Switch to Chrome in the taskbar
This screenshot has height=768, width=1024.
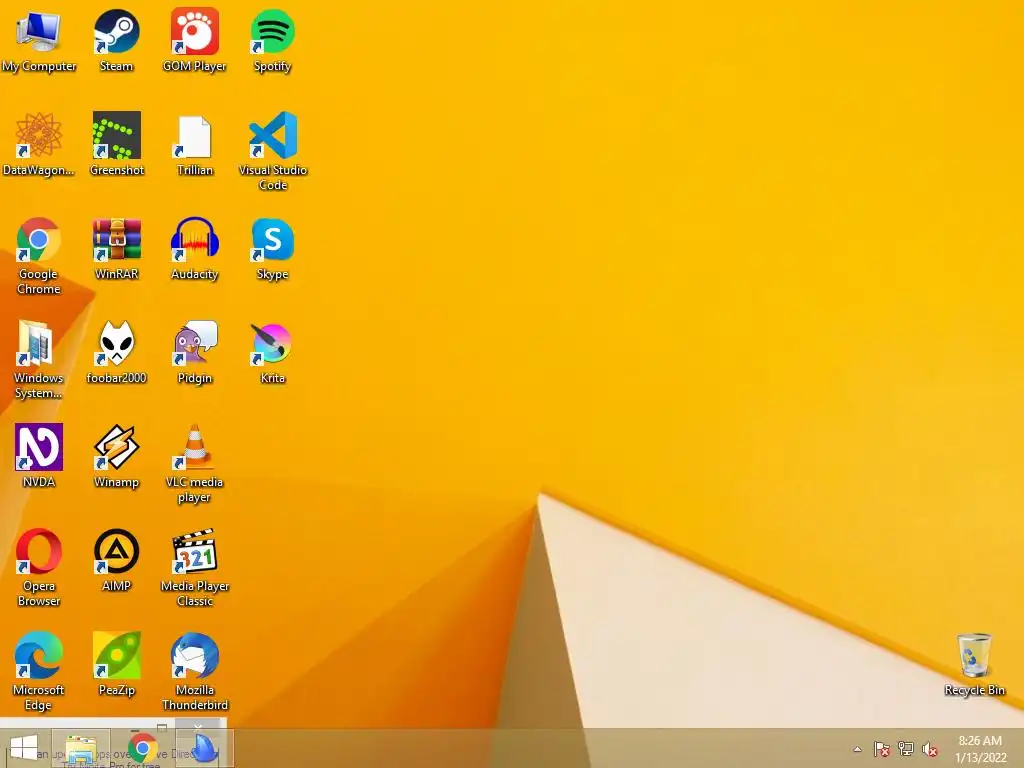coord(142,748)
